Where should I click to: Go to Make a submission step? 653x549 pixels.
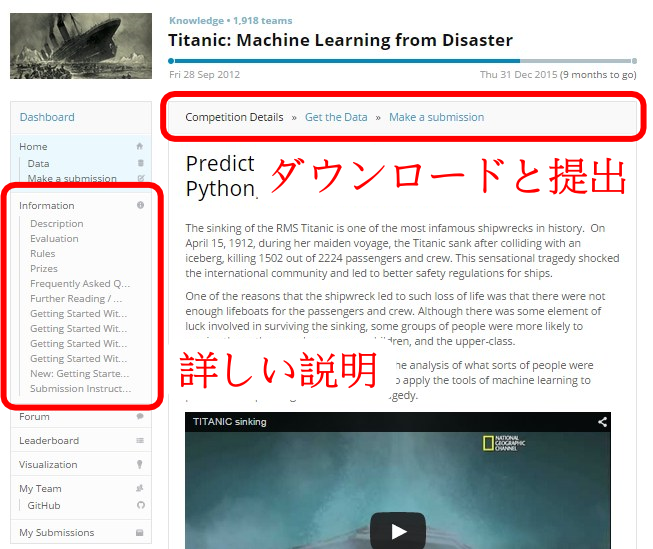pyautogui.click(x=436, y=117)
